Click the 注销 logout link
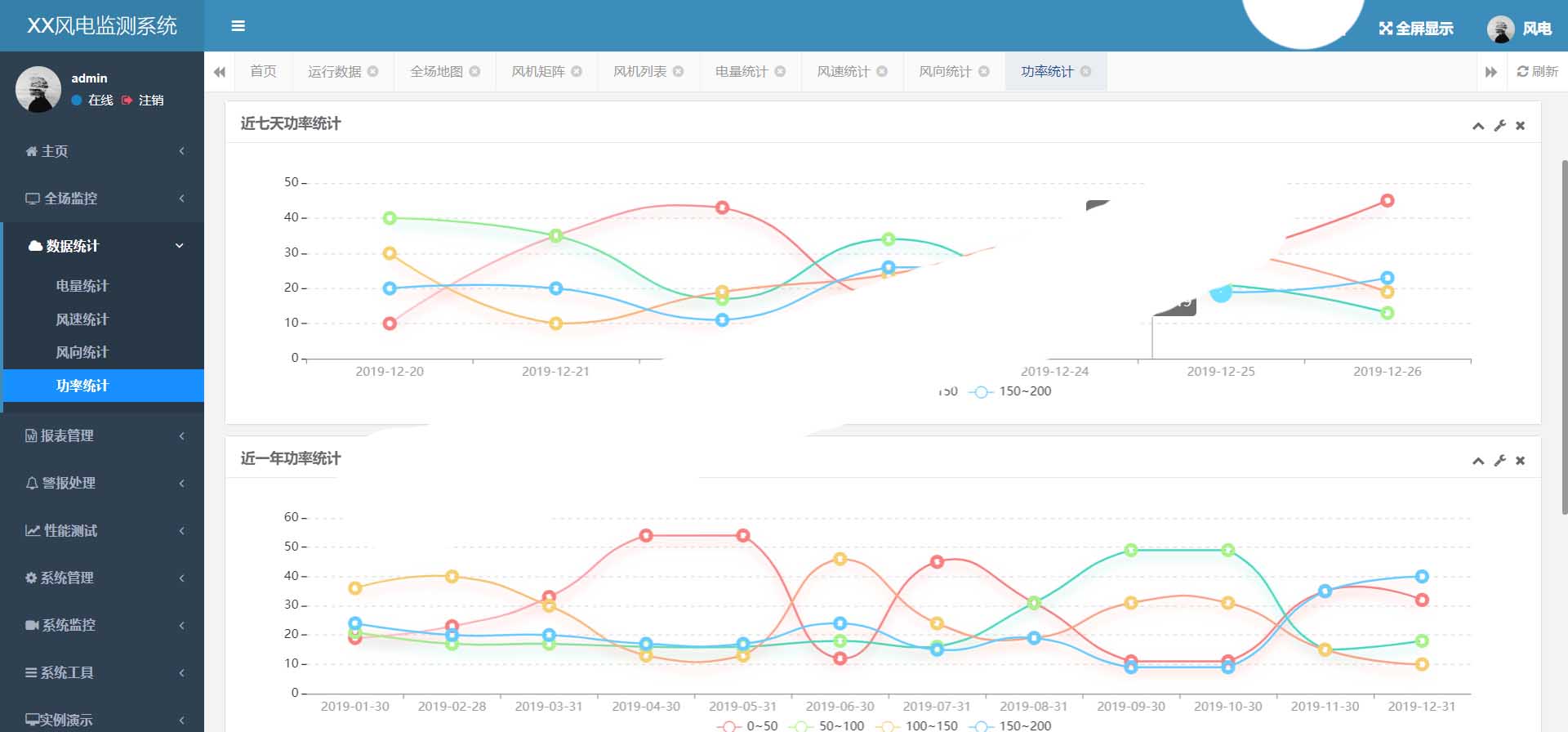Screen dimensions: 1568x732 150,100
